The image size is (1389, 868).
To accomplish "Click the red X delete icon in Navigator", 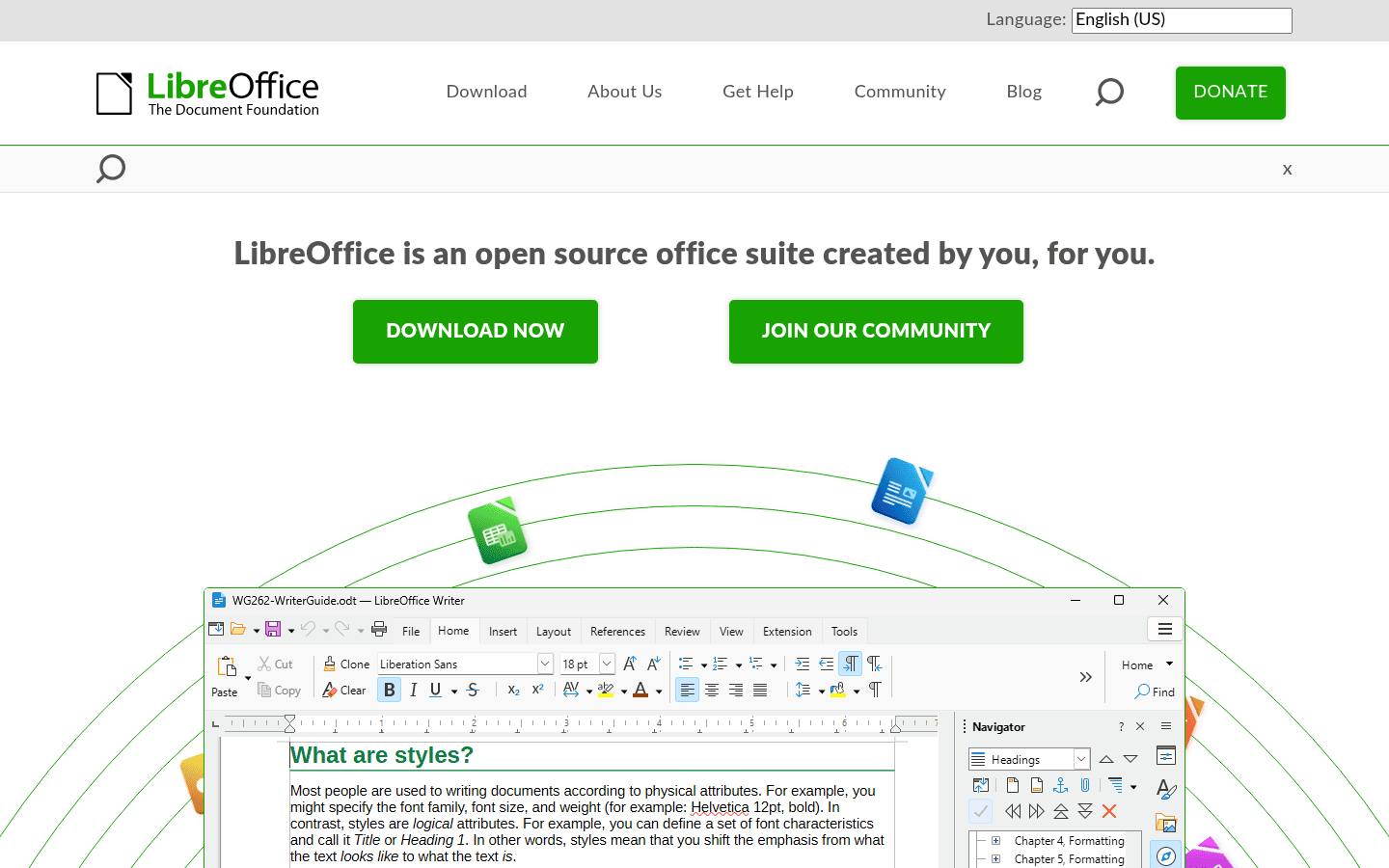I will pyautogui.click(x=1109, y=811).
